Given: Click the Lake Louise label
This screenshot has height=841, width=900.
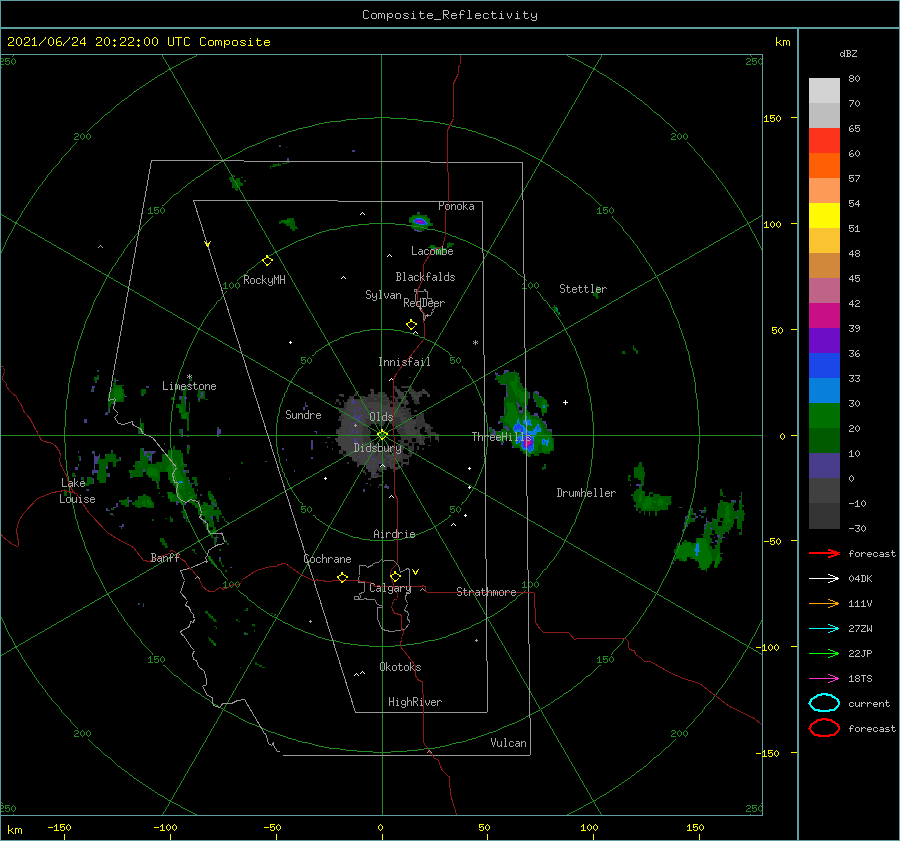Looking at the screenshot, I should [77, 491].
